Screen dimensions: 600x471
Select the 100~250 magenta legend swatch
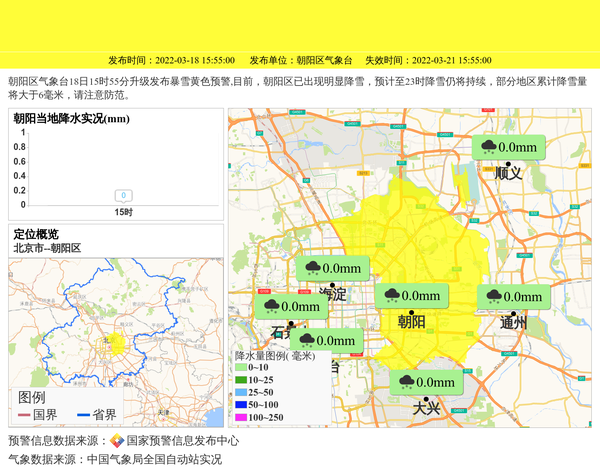(241, 417)
